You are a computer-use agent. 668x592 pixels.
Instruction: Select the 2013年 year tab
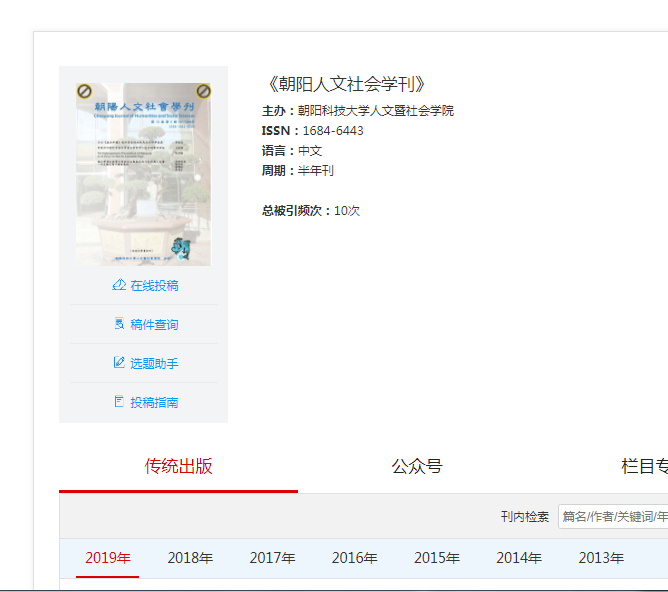[601, 558]
